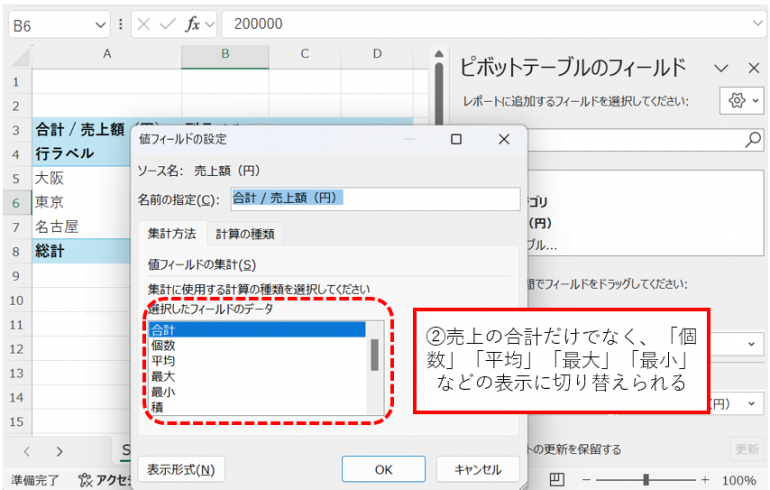The image size is (770, 490).
Task: Click the accessibility icon in status bar
Action: (86, 480)
